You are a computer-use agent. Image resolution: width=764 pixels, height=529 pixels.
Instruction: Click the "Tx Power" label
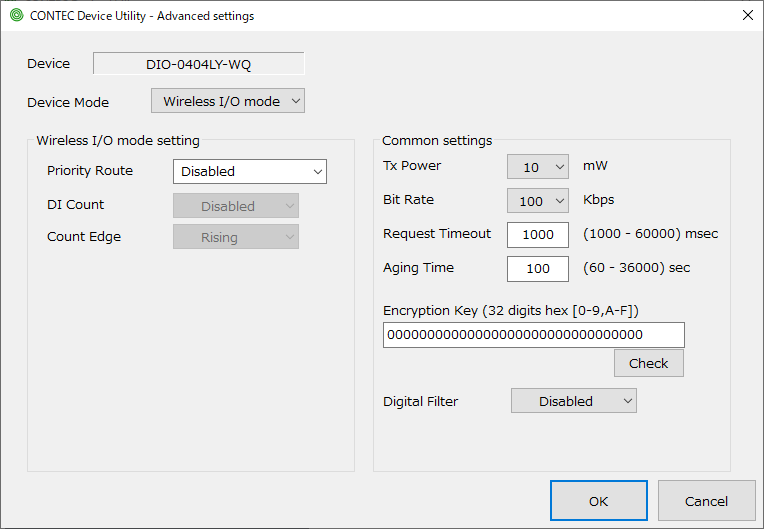coord(412,166)
